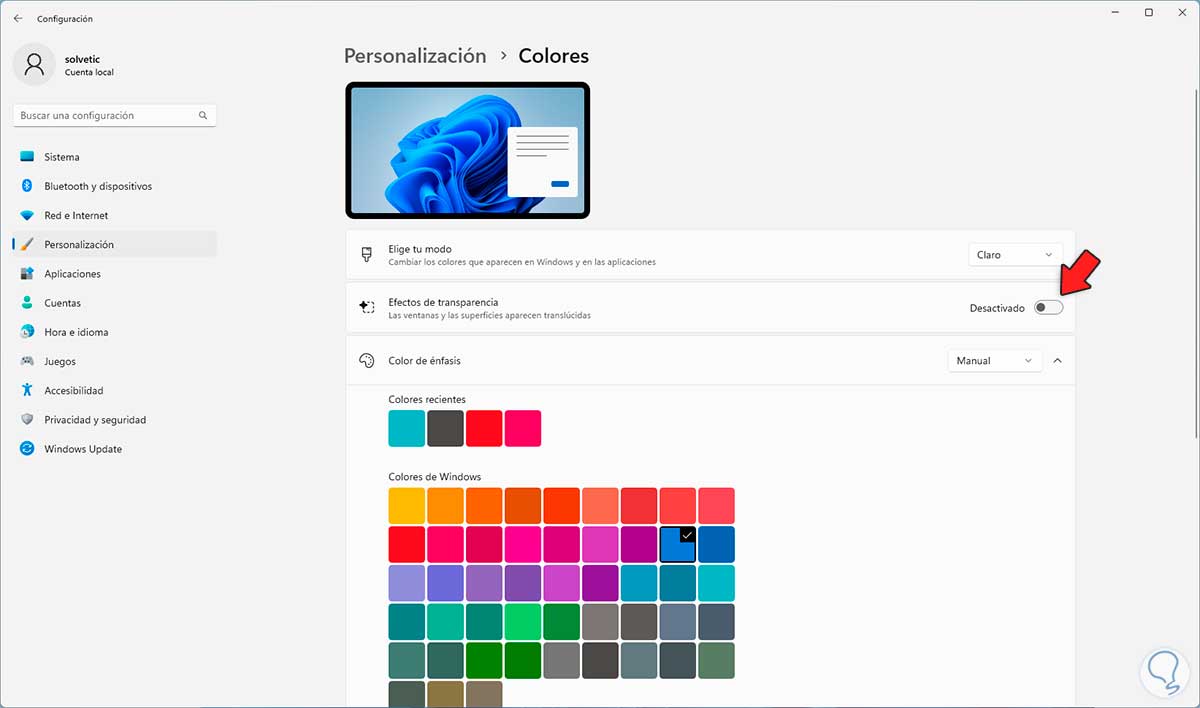Maximize the Configuración window
Screen dimensions: 1200x708
click(x=1149, y=13)
